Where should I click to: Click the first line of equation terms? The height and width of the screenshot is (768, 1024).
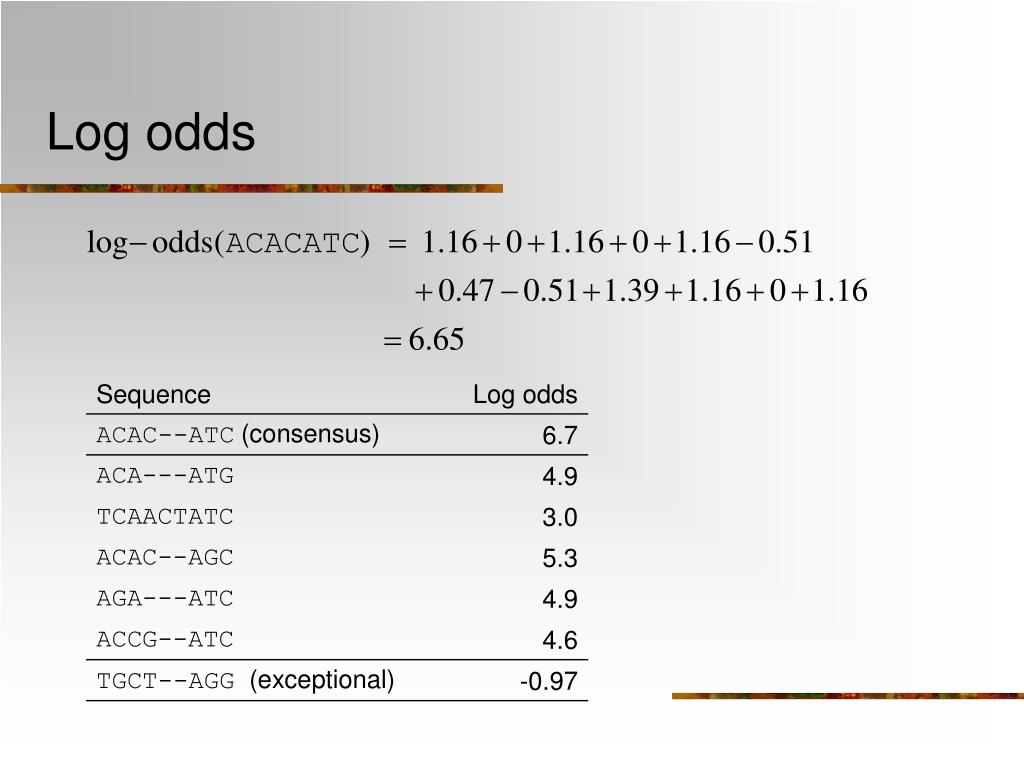[x=618, y=242]
